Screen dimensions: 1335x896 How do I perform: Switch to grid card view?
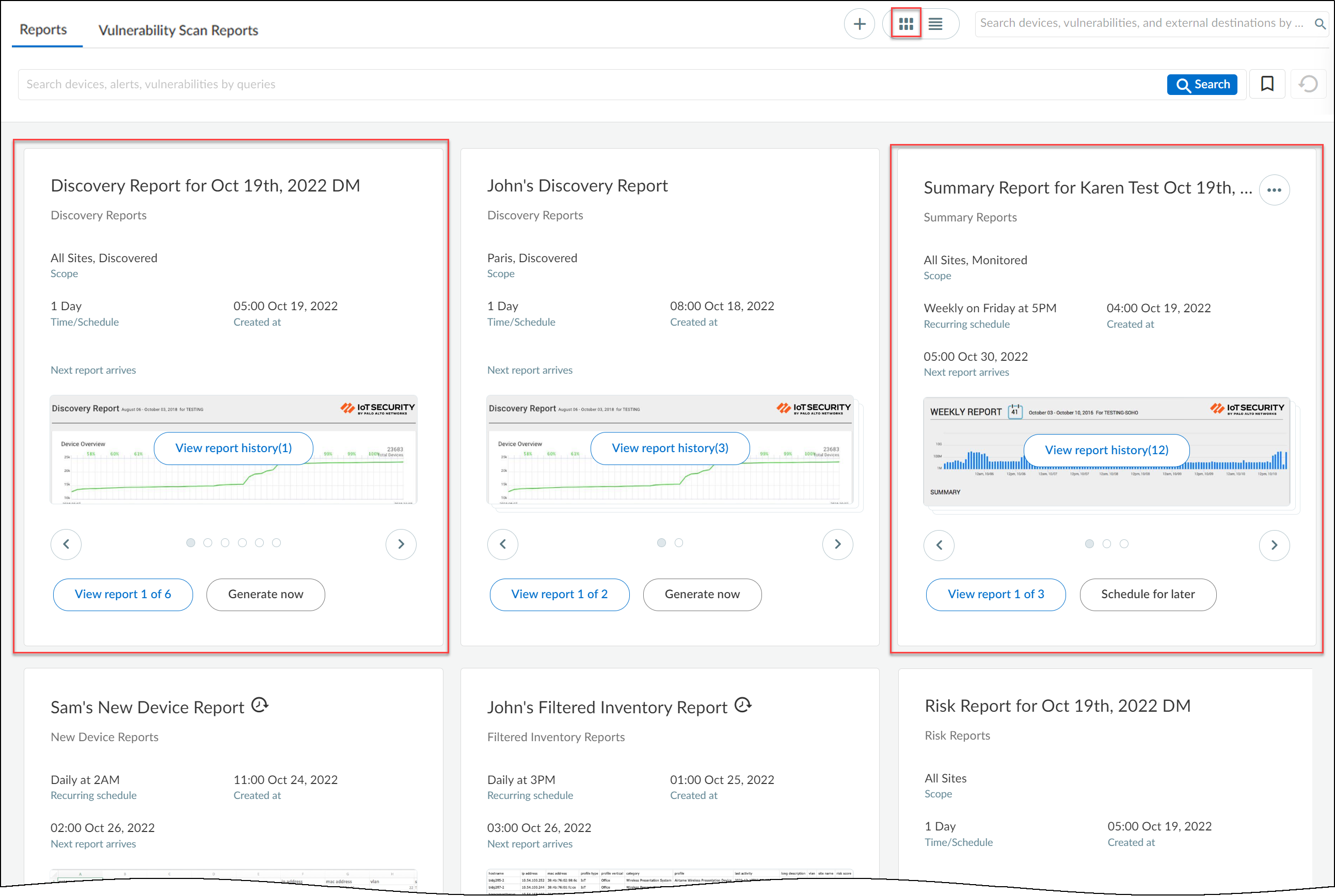coord(906,24)
